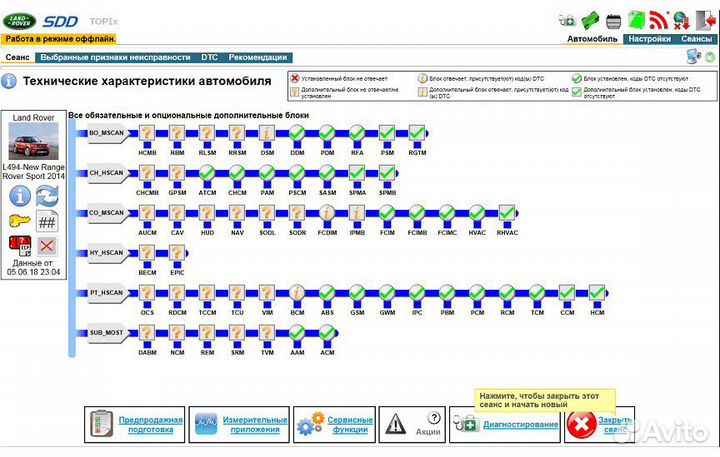Image resolution: width=720 pixels, height=457 pixels.
Task: Open the Рекомендации tab
Action: 258,58
